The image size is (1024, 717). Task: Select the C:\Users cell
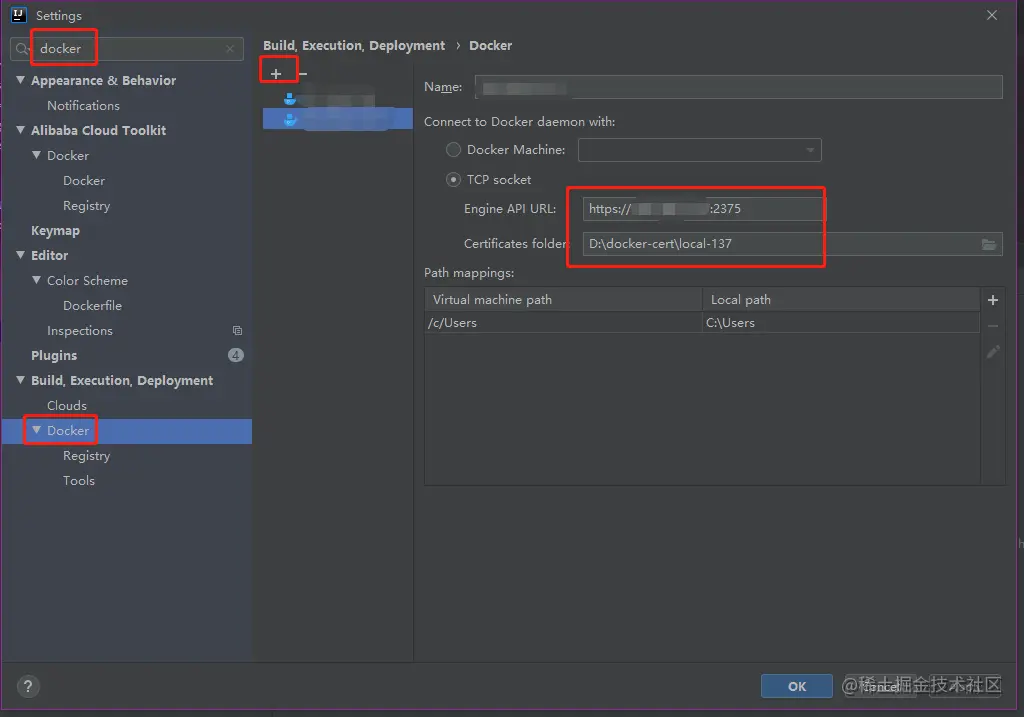click(x=841, y=323)
